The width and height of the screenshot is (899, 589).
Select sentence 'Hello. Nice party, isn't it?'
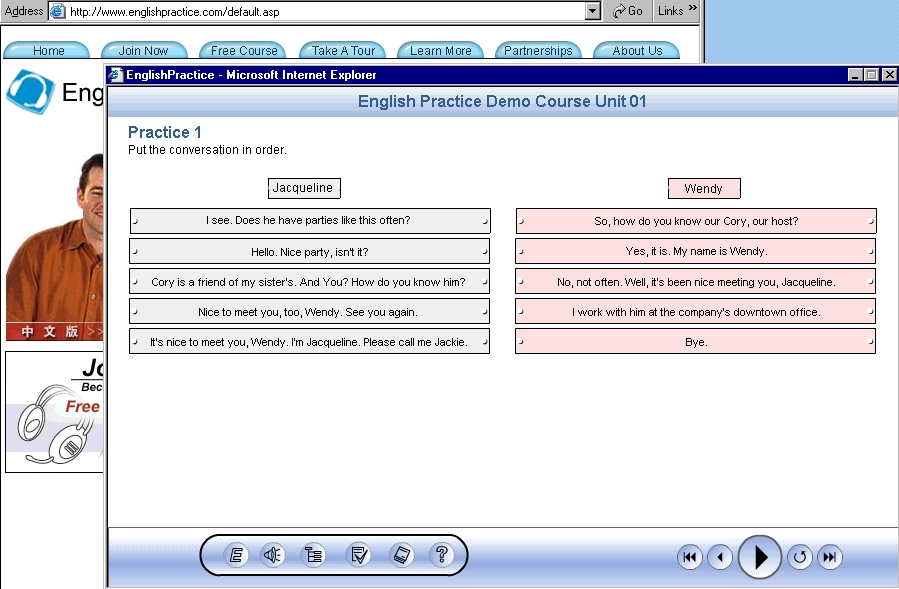click(310, 252)
